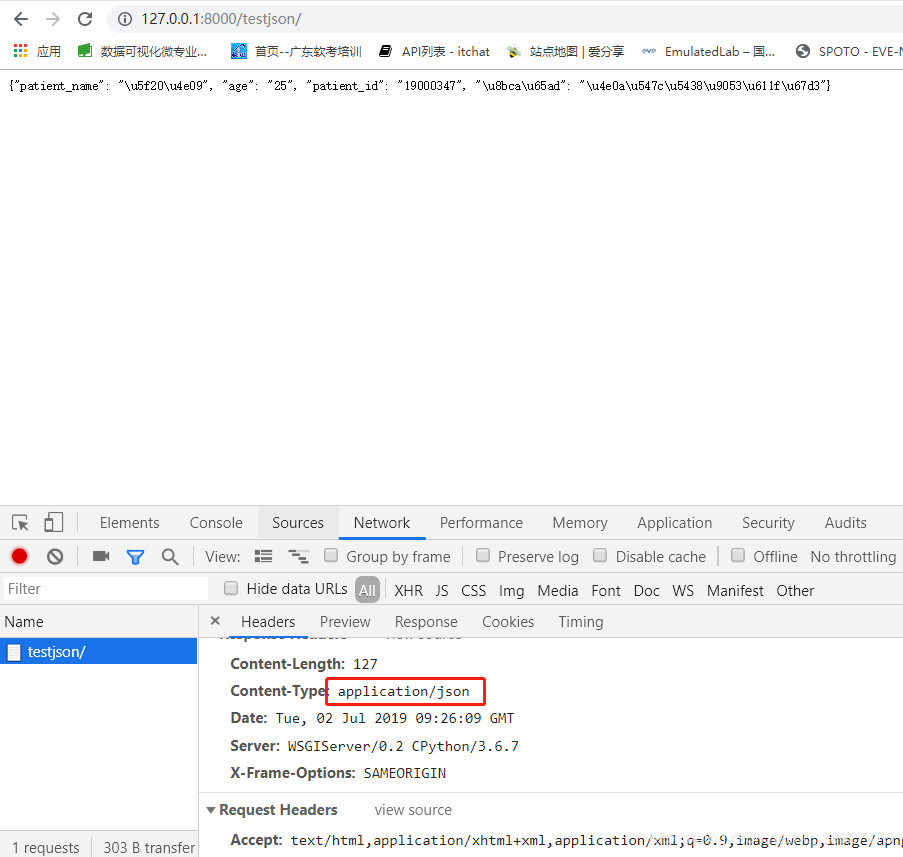Stop recording network log
The image size is (903, 857).
click(x=20, y=556)
